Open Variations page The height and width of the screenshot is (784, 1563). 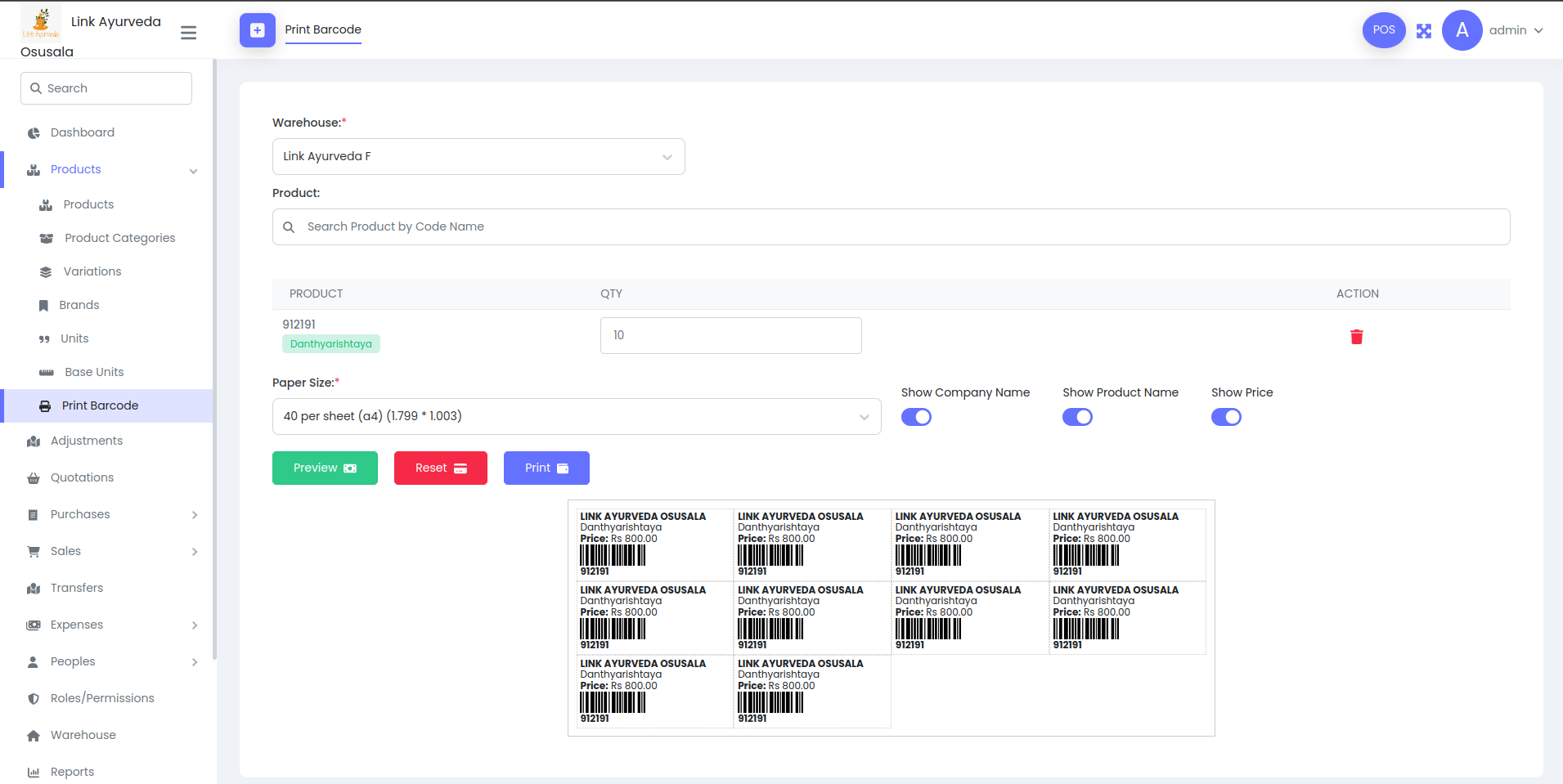click(x=92, y=271)
